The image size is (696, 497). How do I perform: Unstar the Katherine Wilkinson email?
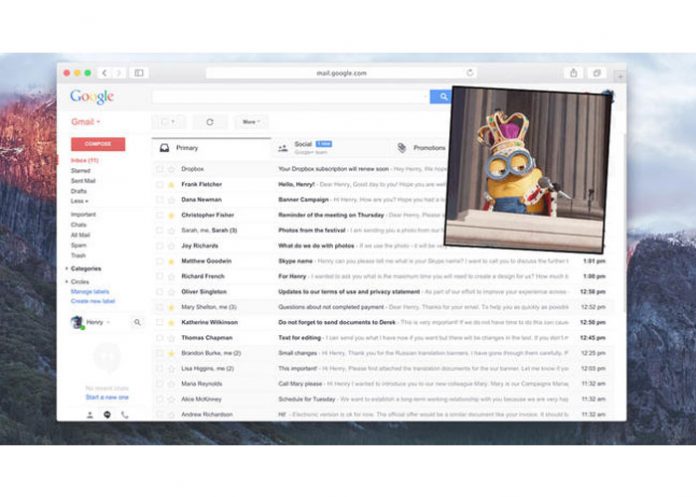click(171, 323)
